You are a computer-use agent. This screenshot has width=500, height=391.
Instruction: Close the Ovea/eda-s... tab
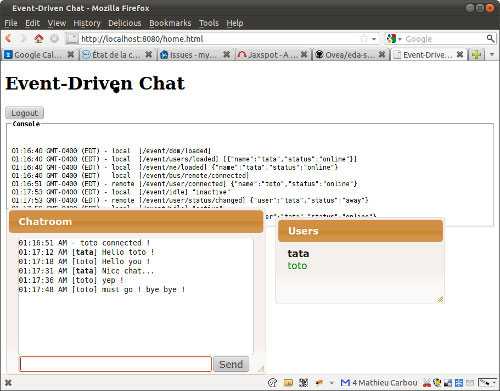[x=382, y=54]
